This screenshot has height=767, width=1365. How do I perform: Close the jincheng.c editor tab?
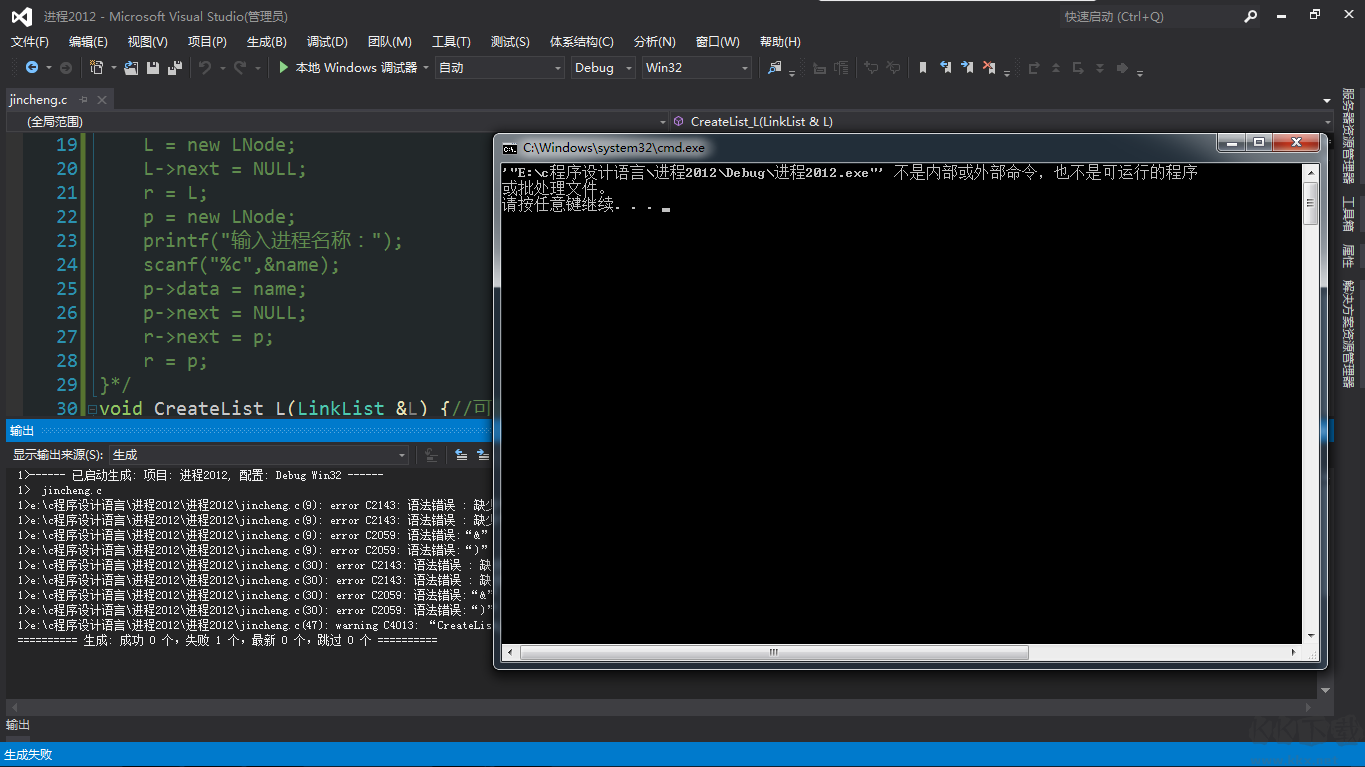(x=102, y=100)
